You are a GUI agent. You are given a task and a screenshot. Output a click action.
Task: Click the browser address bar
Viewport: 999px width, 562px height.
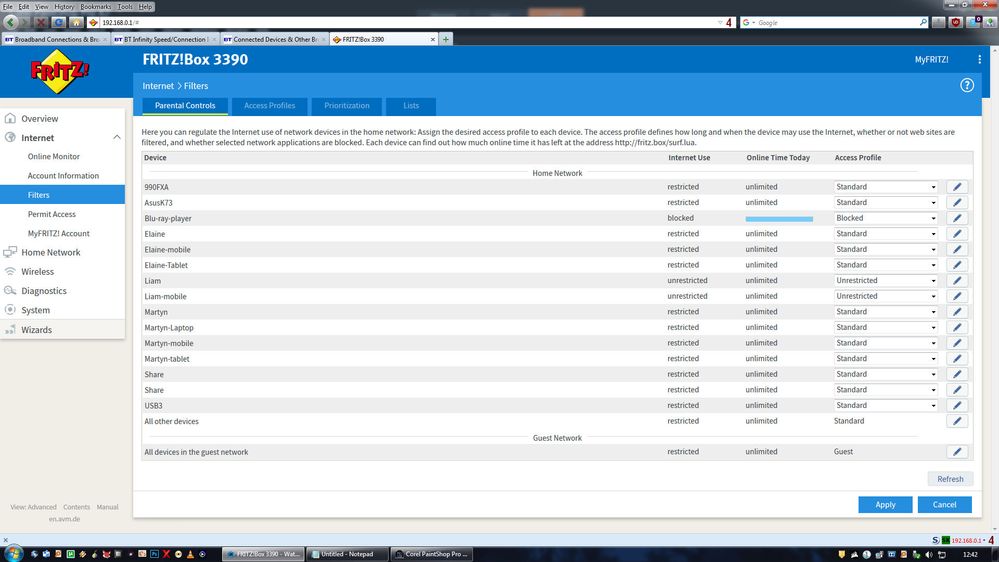pos(408,22)
